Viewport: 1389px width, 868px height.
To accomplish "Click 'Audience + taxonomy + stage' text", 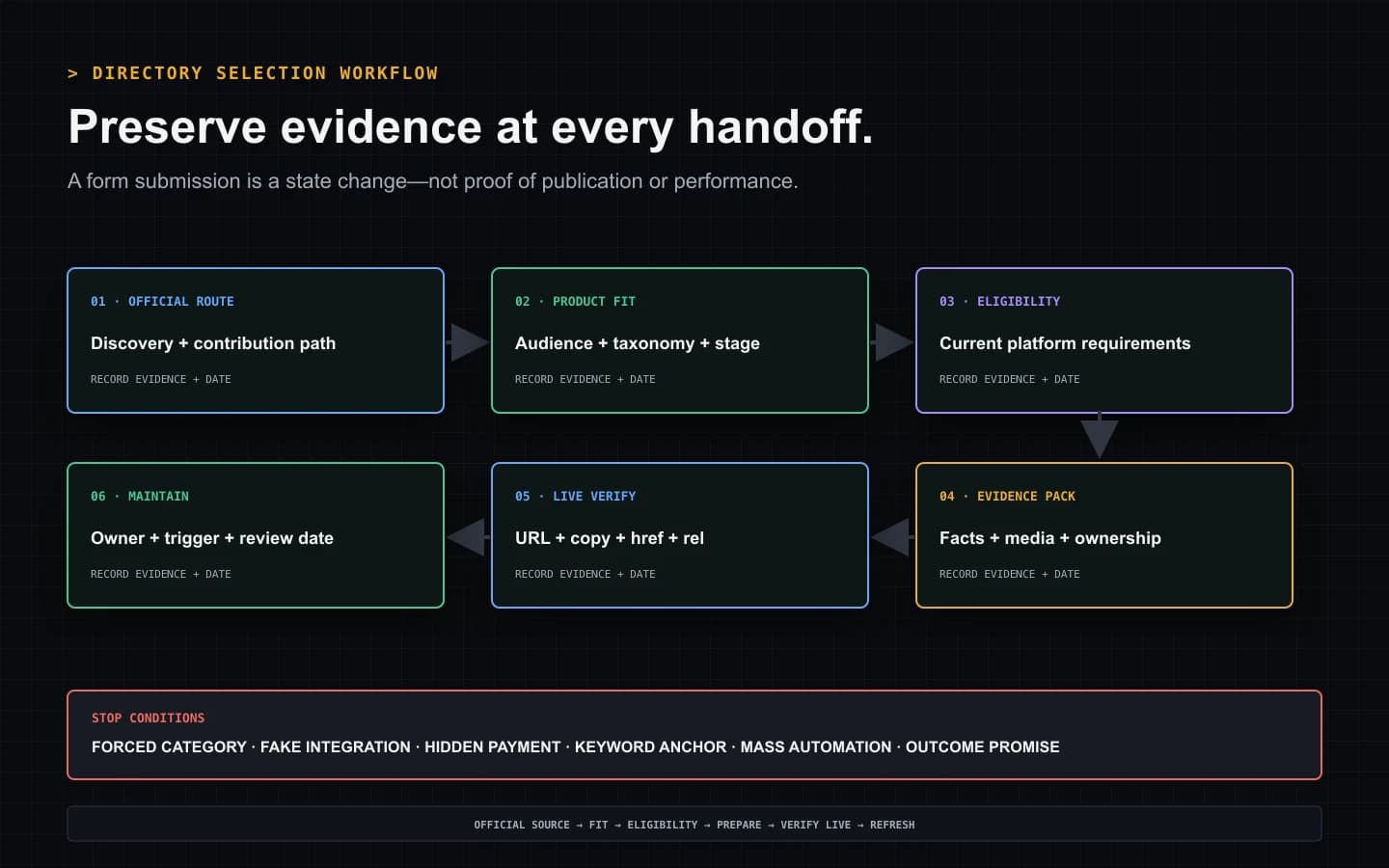I will [x=638, y=343].
